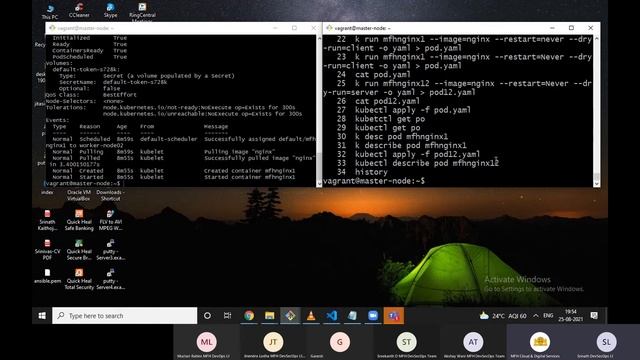Launch Quick Heal Total Security
This screenshot has height=360, width=640.
79,279
